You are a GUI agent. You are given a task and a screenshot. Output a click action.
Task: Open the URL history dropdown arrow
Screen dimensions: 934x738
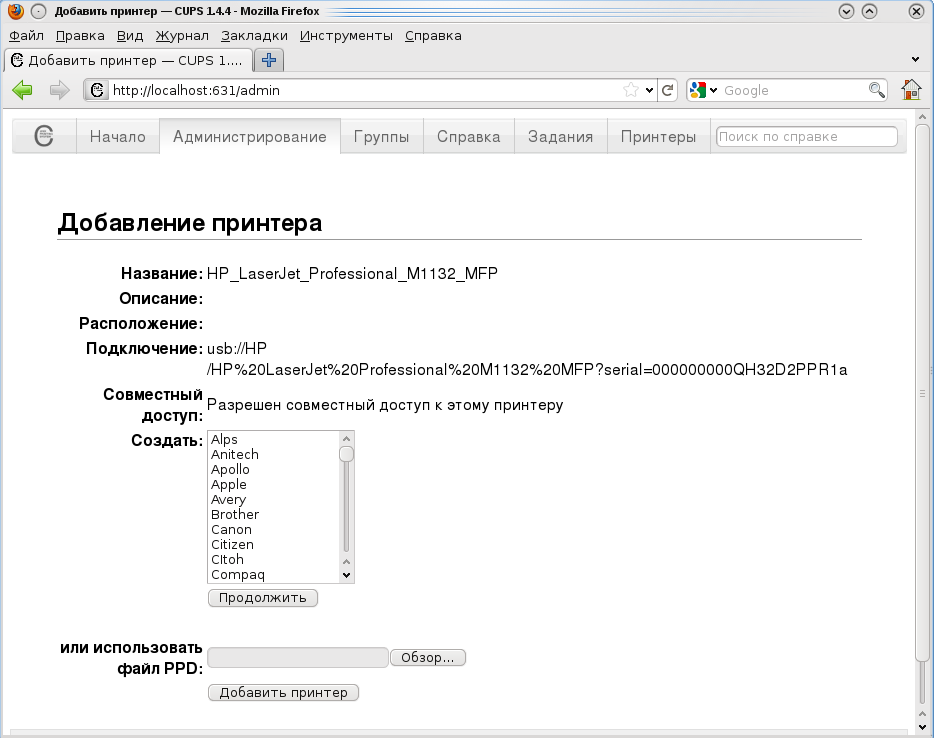[x=650, y=91]
